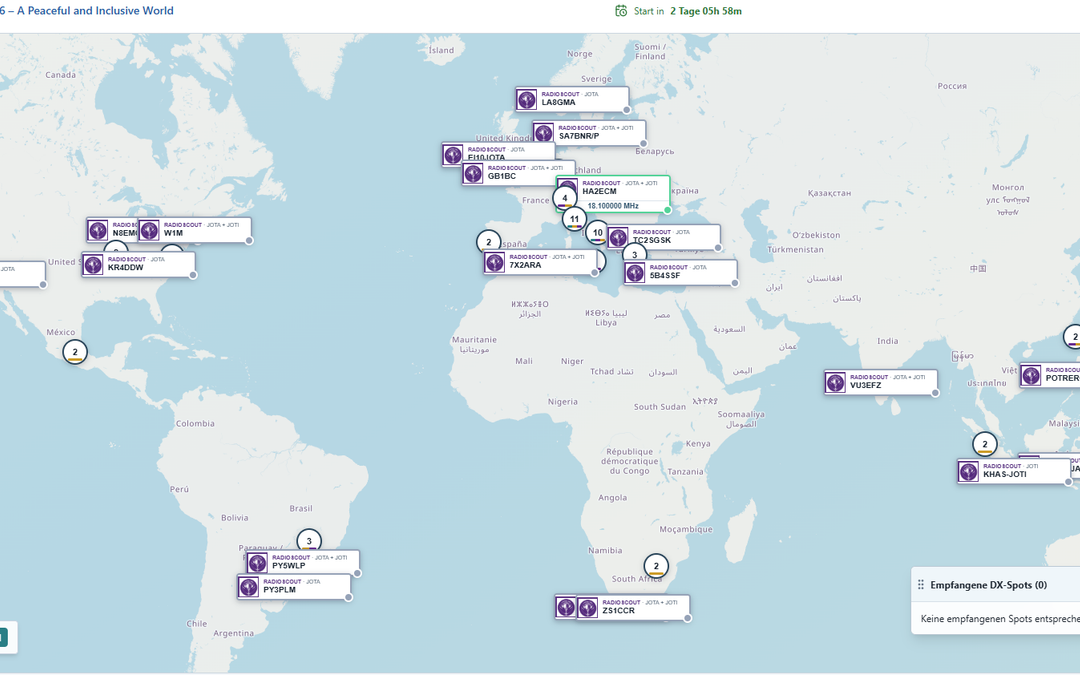Open the 2-station cluster over South Africa
The width and height of the screenshot is (1080, 675).
(656, 566)
